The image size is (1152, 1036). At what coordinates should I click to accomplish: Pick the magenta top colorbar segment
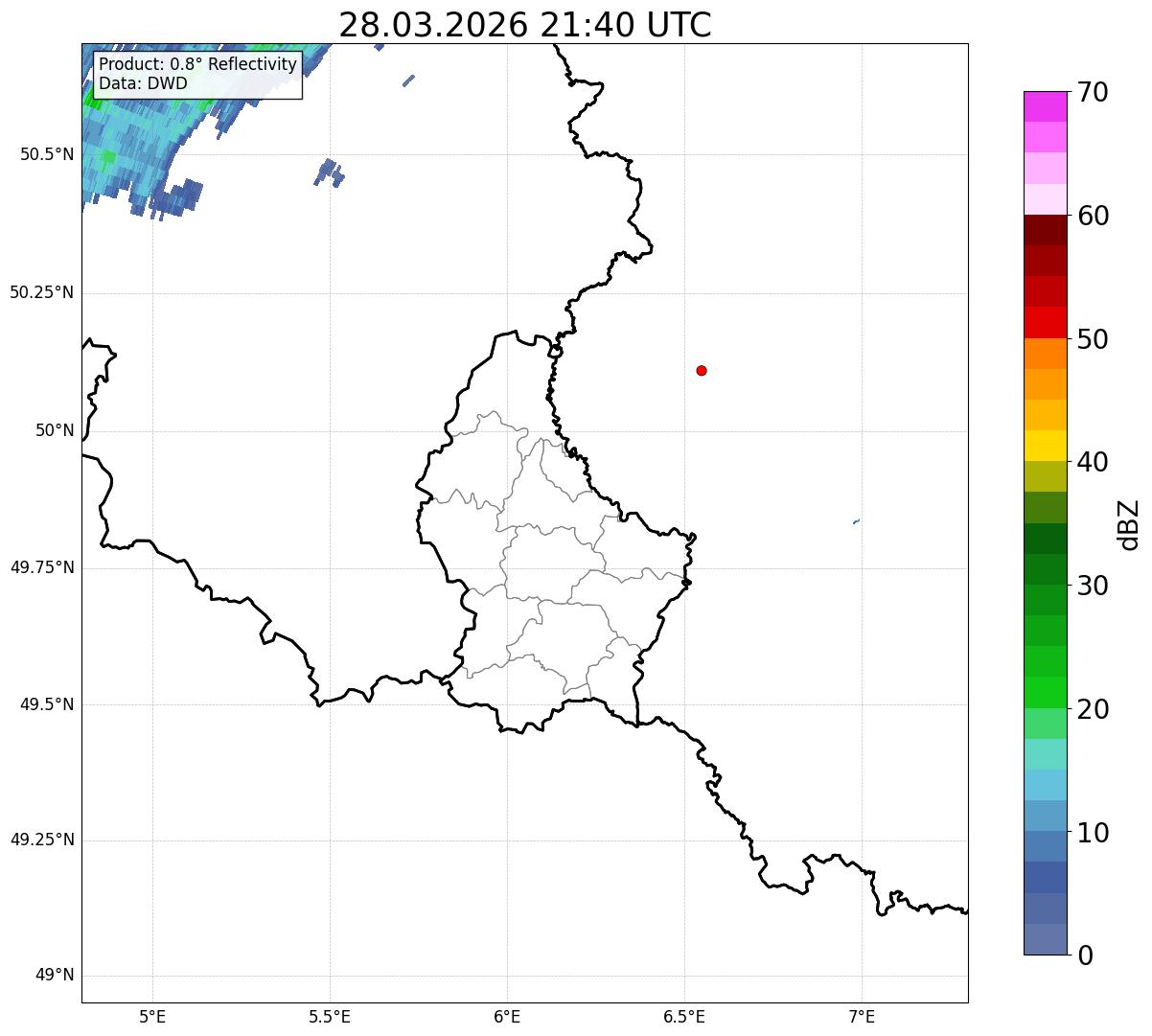point(1045,106)
